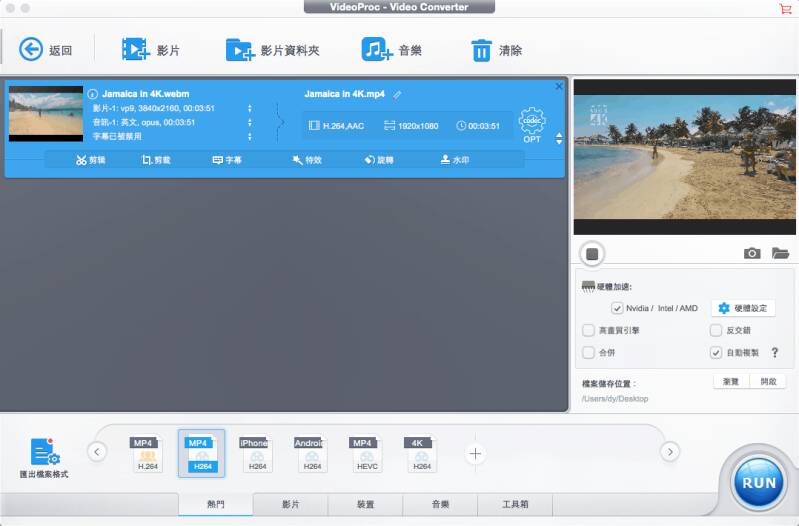Open the 旋轉 rotate tool

379,160
